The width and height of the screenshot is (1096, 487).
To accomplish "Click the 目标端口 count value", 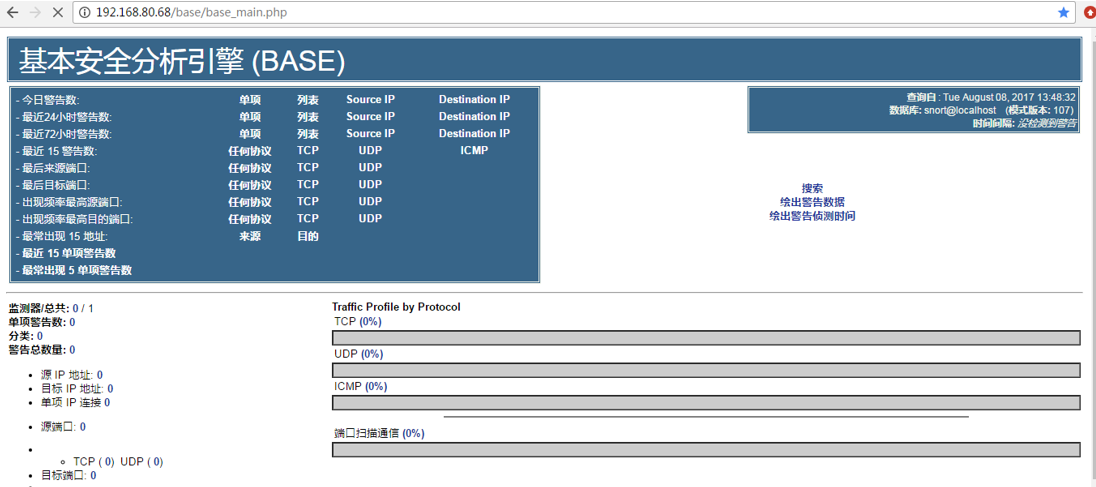I will point(93,475).
